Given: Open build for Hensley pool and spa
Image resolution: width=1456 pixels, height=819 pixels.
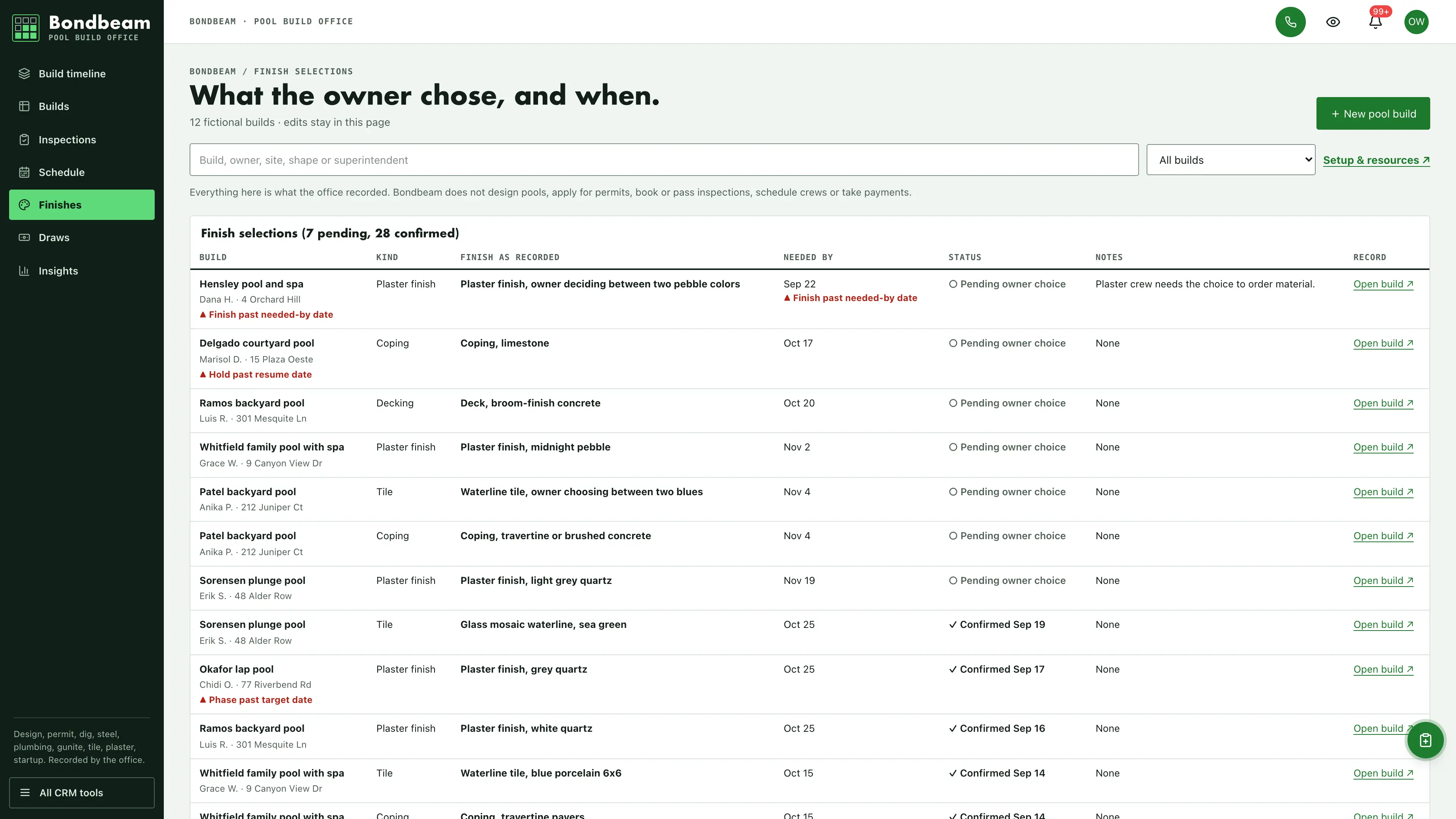Looking at the screenshot, I should (x=1383, y=284).
